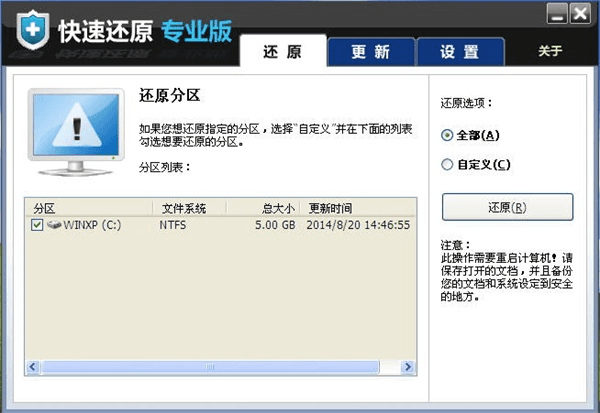Switch to the 还原 tab

coord(283,51)
